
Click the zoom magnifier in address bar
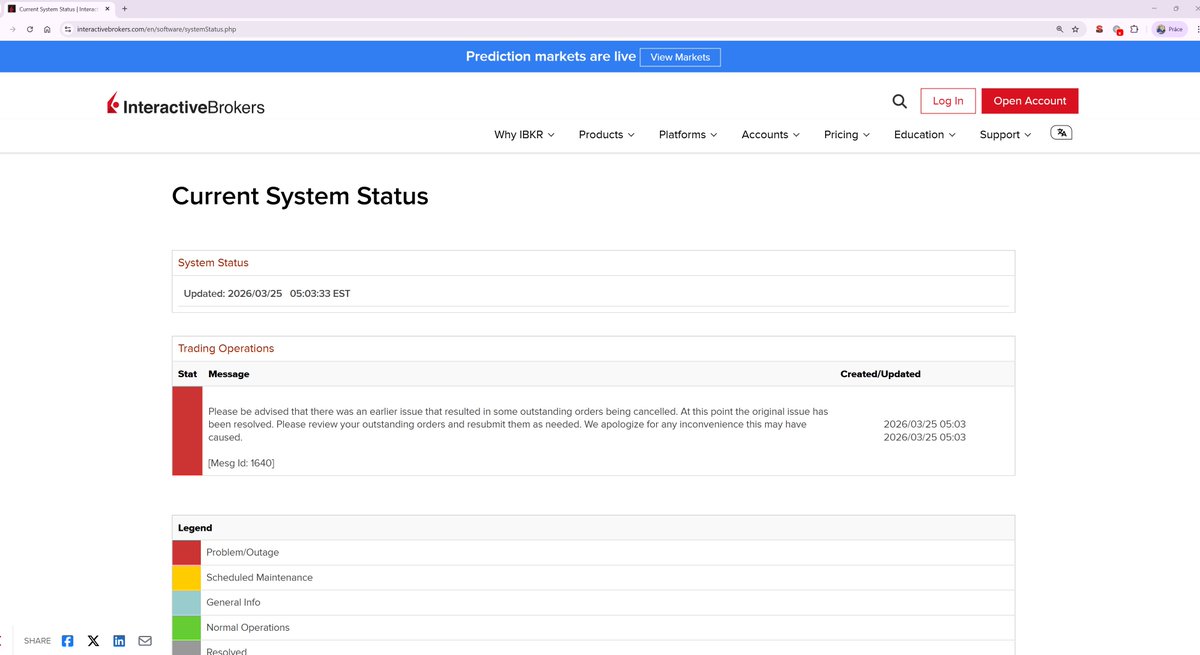click(x=1059, y=29)
